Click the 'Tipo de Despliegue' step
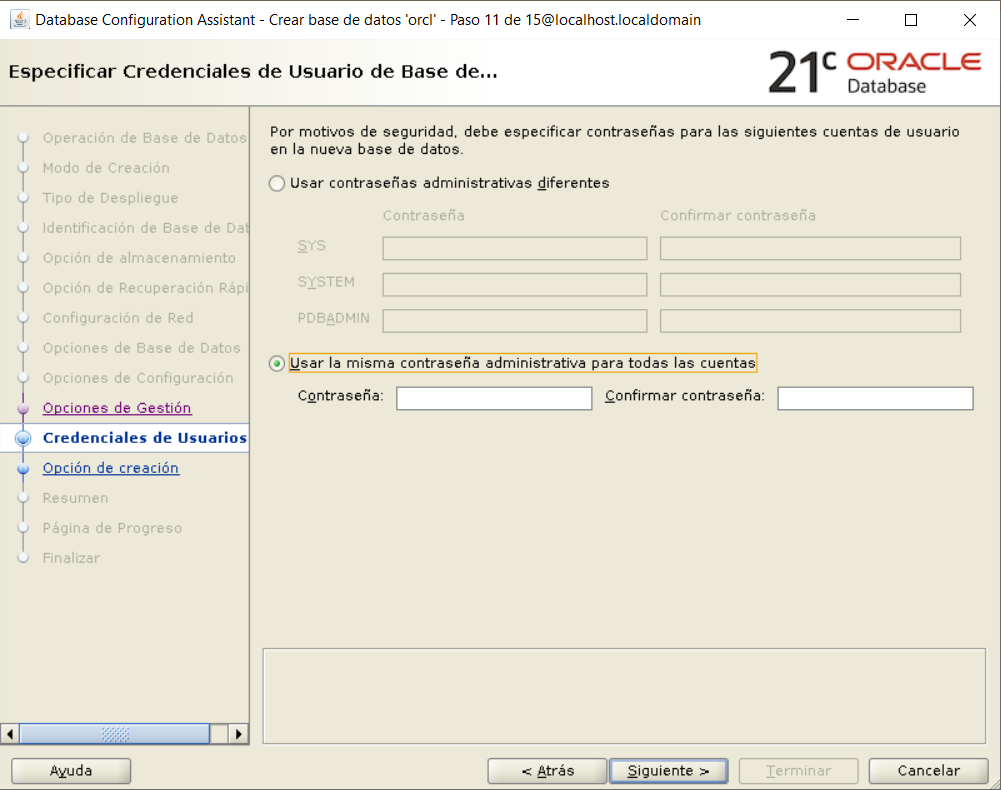Viewport: 1001px width, 790px height. click(x=110, y=198)
